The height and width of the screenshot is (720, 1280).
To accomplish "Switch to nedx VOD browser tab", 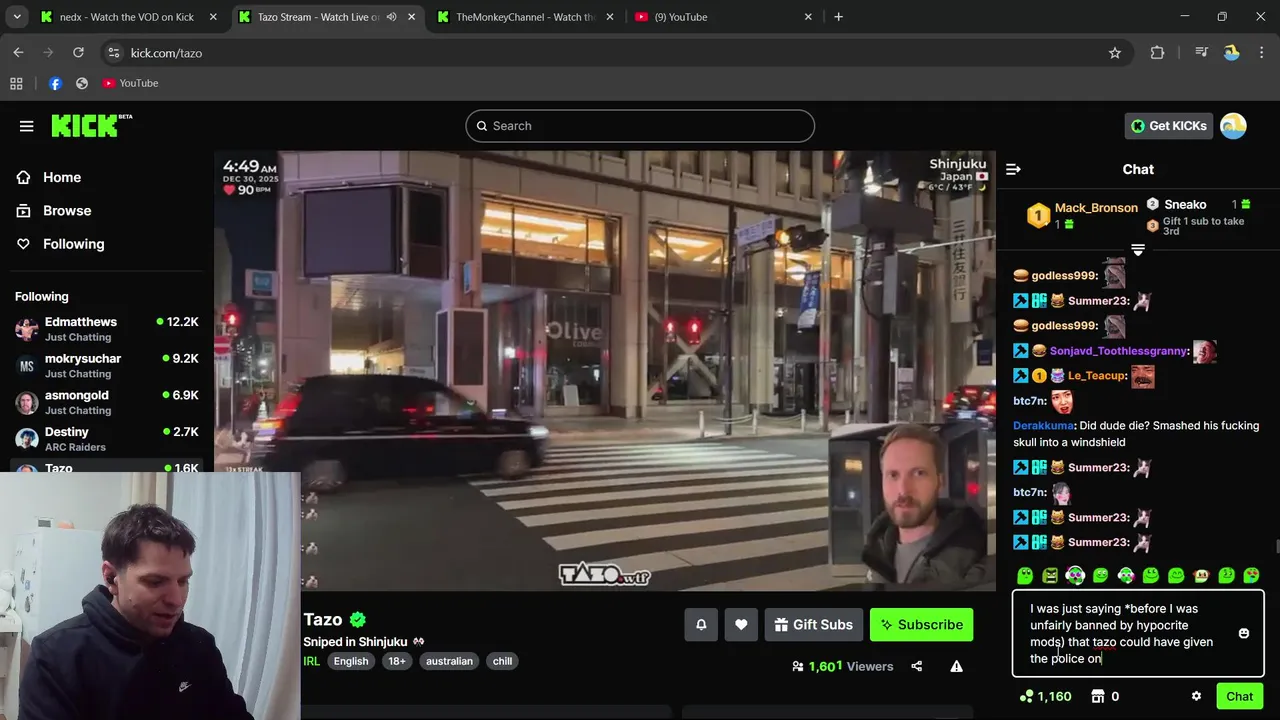I will pyautogui.click(x=127, y=17).
